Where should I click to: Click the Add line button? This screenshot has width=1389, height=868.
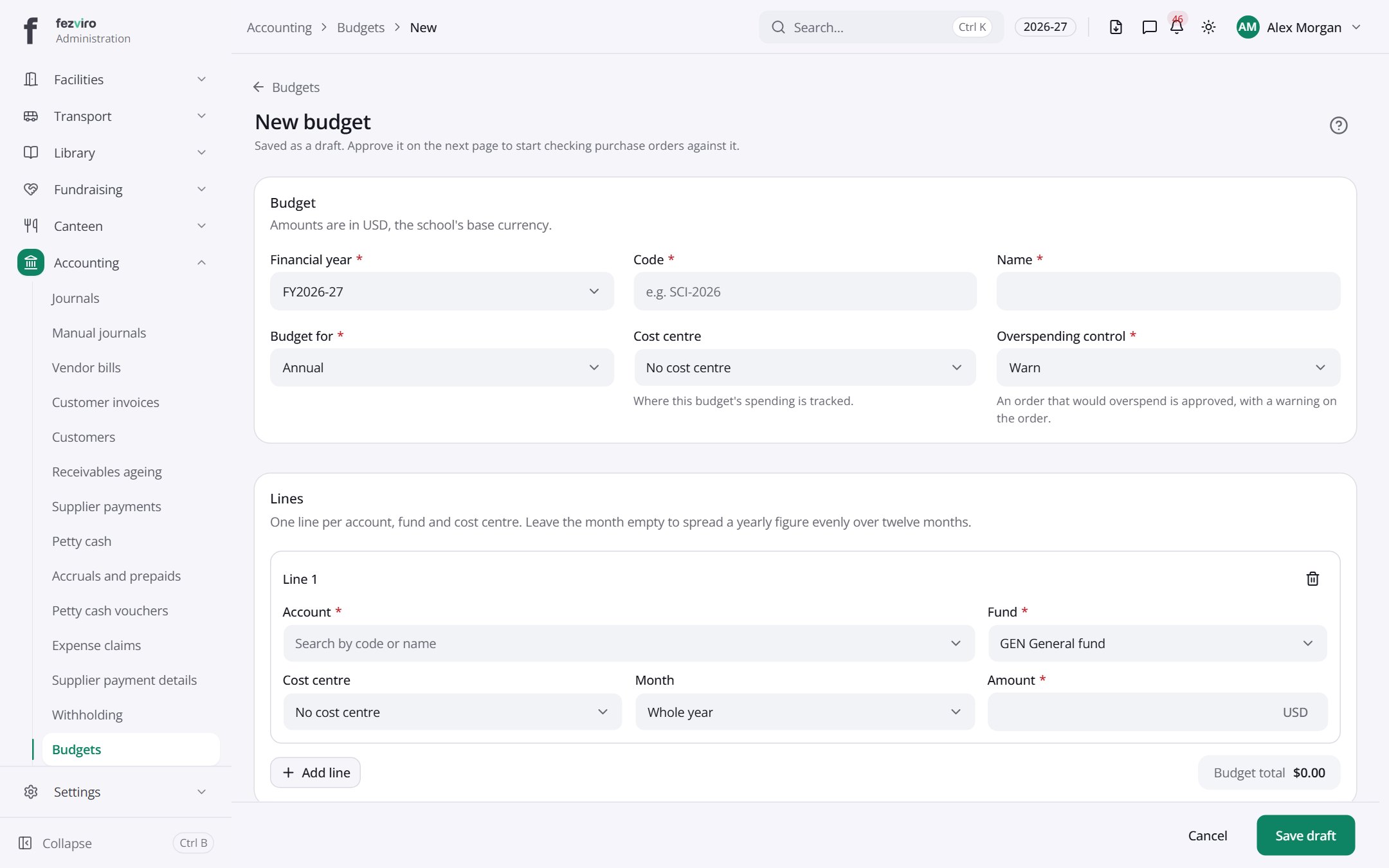[x=315, y=772]
